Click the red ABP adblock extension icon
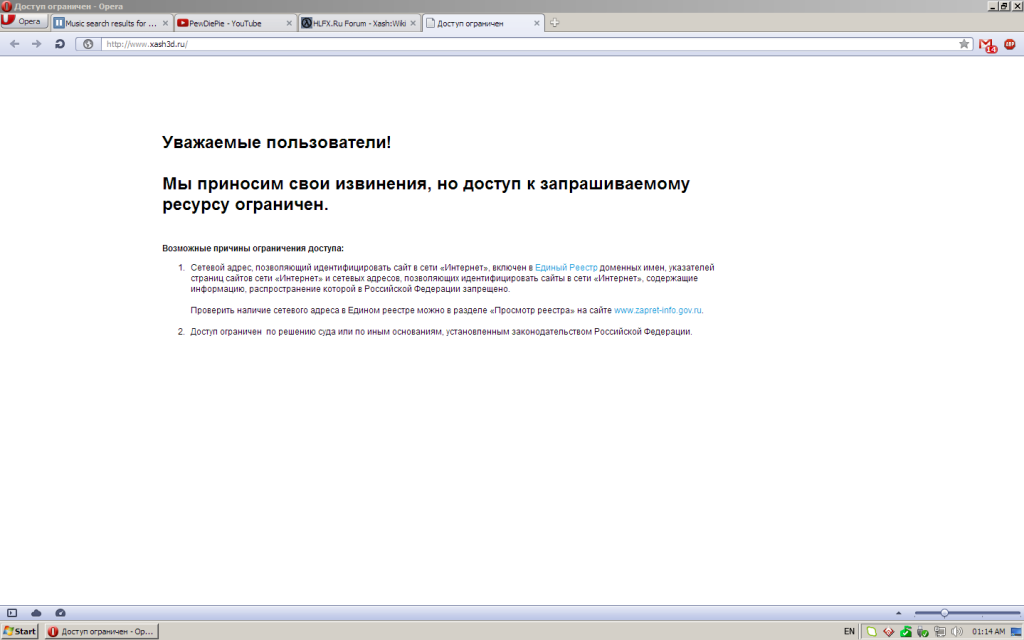This screenshot has width=1024, height=640. [x=1010, y=44]
